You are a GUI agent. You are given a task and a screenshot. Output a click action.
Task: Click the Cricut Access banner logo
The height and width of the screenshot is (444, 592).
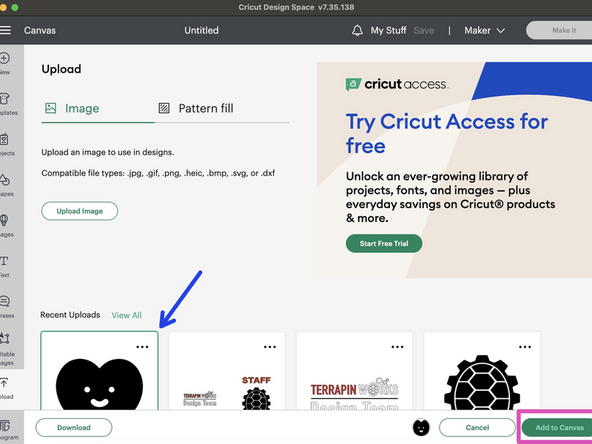pyautogui.click(x=397, y=84)
